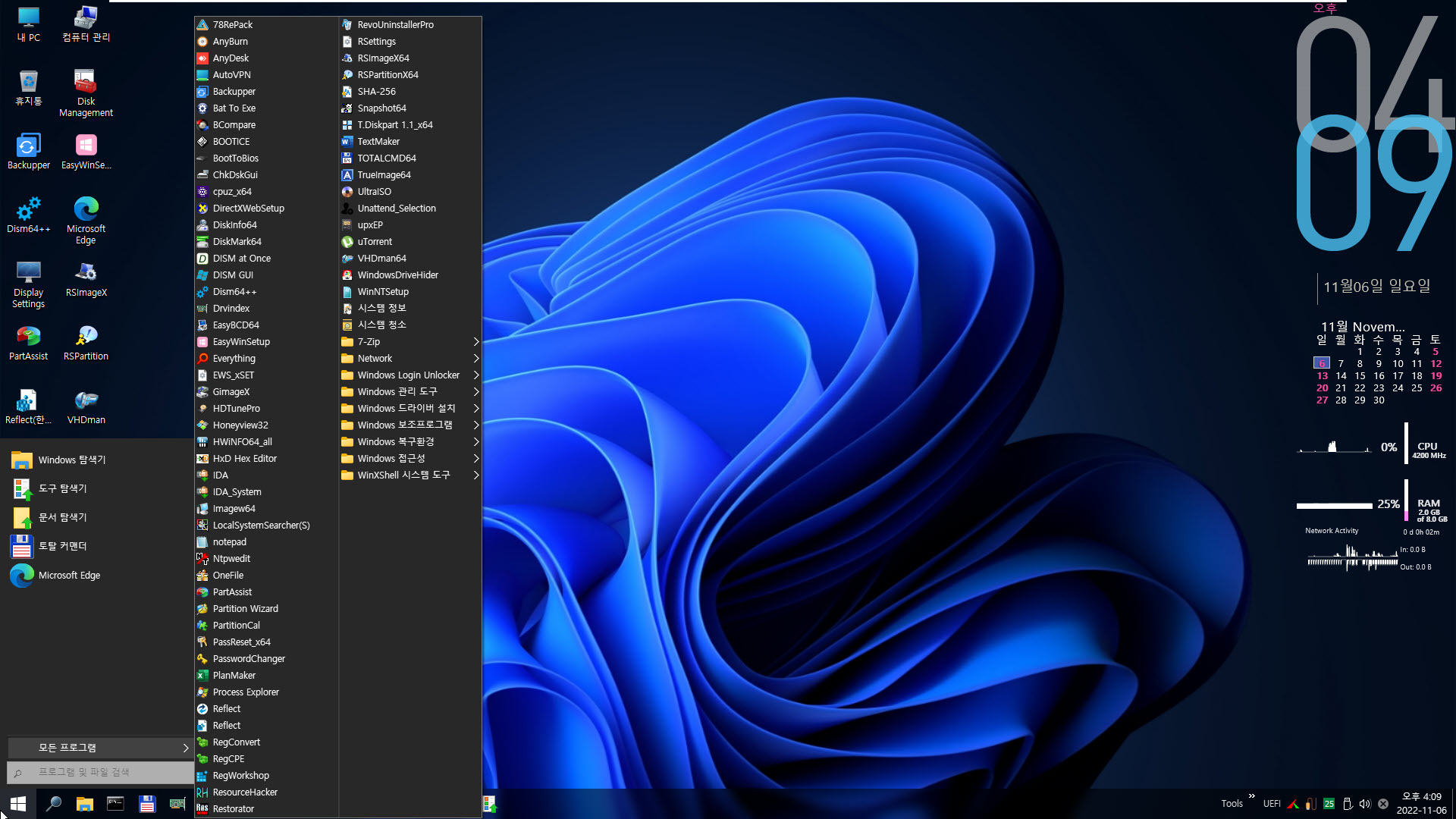Launch BOOTICE from the programs list
The height and width of the screenshot is (819, 1456).
tap(265, 142)
